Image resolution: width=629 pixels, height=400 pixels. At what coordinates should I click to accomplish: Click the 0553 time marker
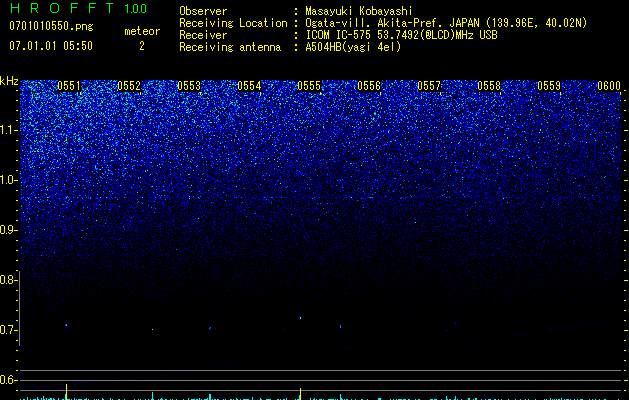[x=189, y=86]
